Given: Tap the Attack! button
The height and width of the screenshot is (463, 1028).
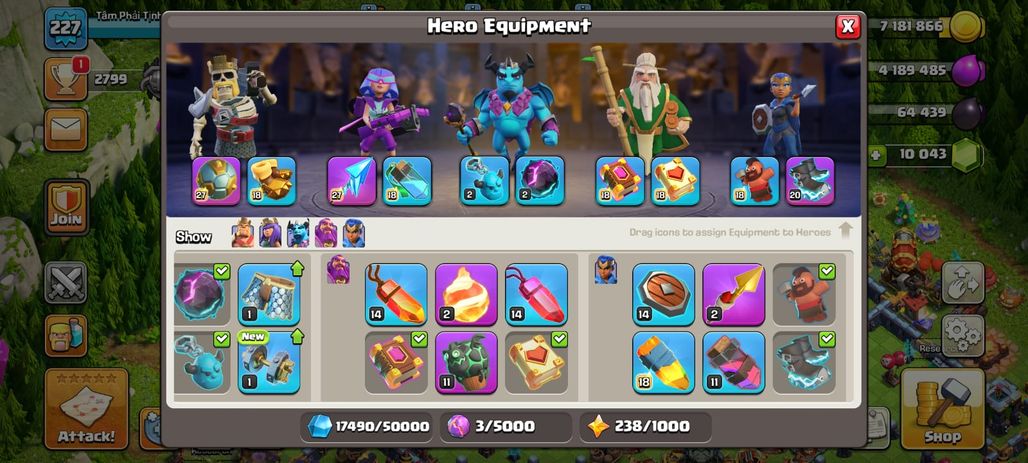Looking at the screenshot, I should click(x=86, y=409).
